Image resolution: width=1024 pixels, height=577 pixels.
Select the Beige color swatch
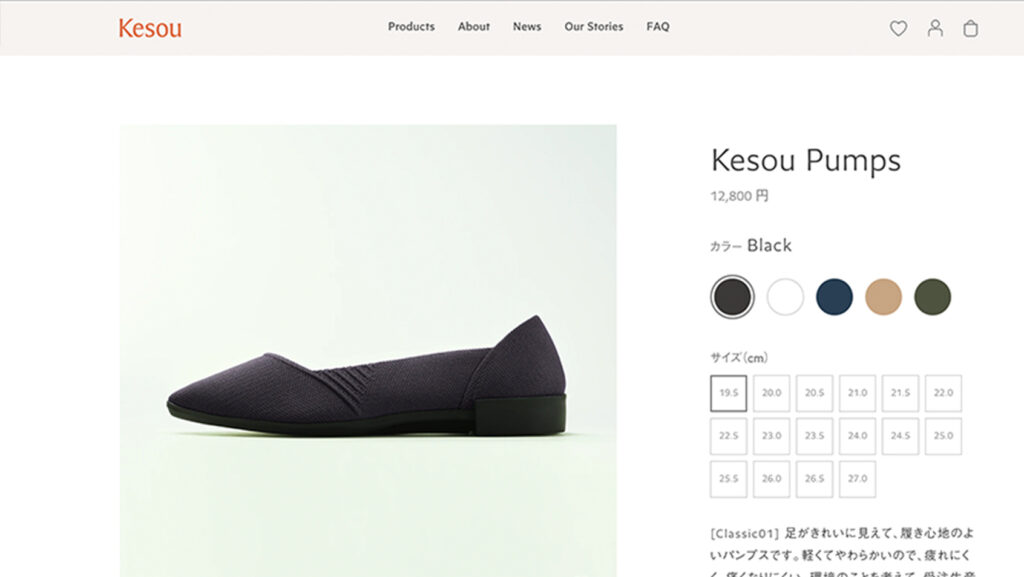pos(883,297)
